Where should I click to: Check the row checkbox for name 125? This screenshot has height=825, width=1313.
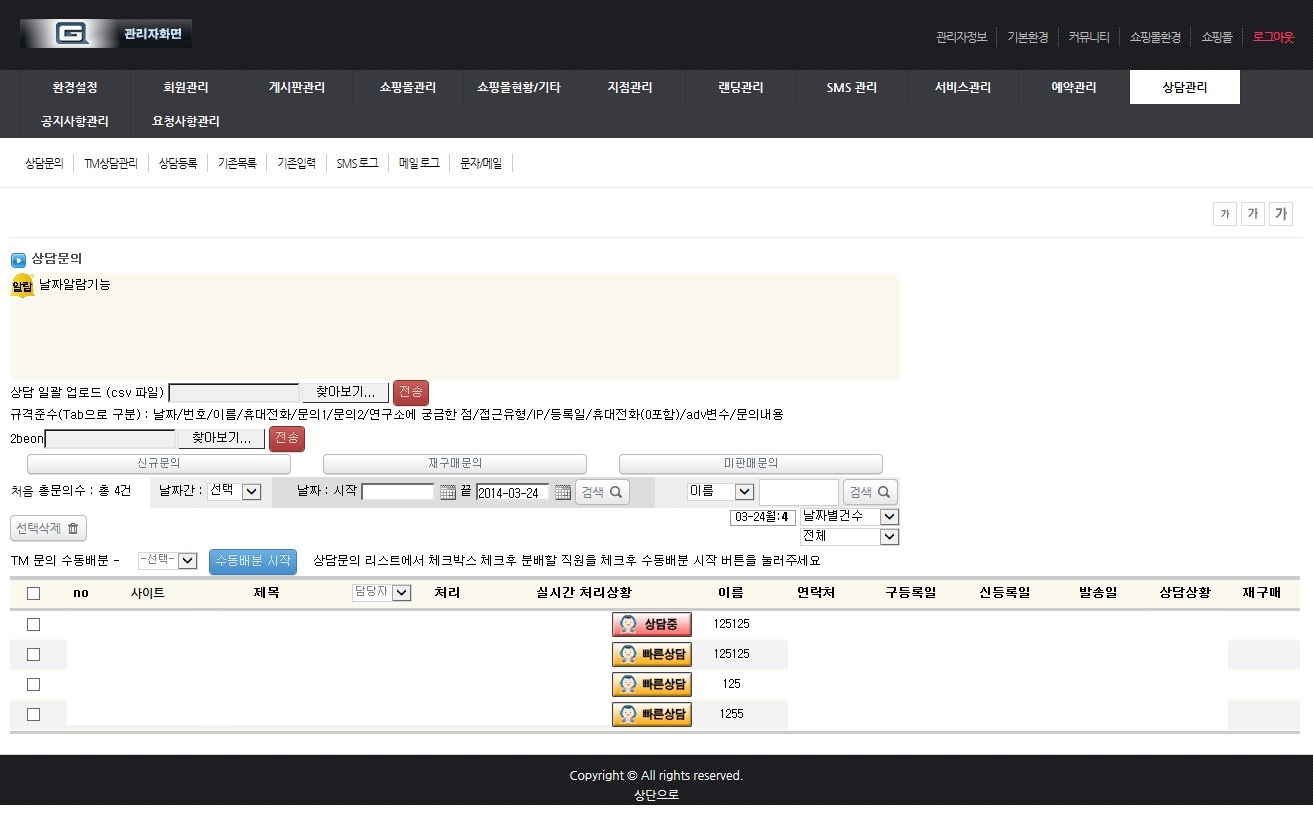tap(33, 684)
